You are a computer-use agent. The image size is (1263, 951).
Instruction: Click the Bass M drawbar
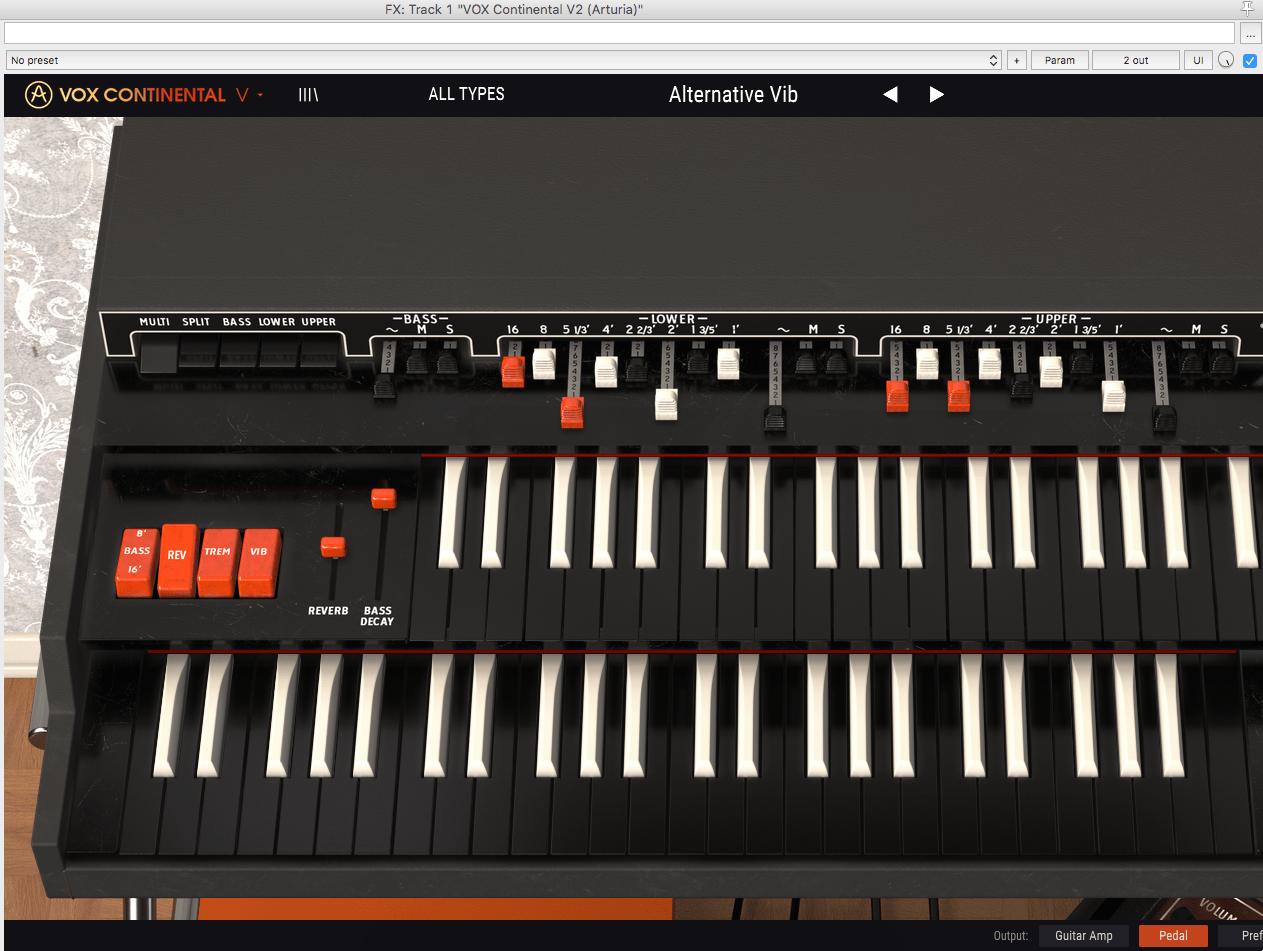pyautogui.click(x=417, y=362)
